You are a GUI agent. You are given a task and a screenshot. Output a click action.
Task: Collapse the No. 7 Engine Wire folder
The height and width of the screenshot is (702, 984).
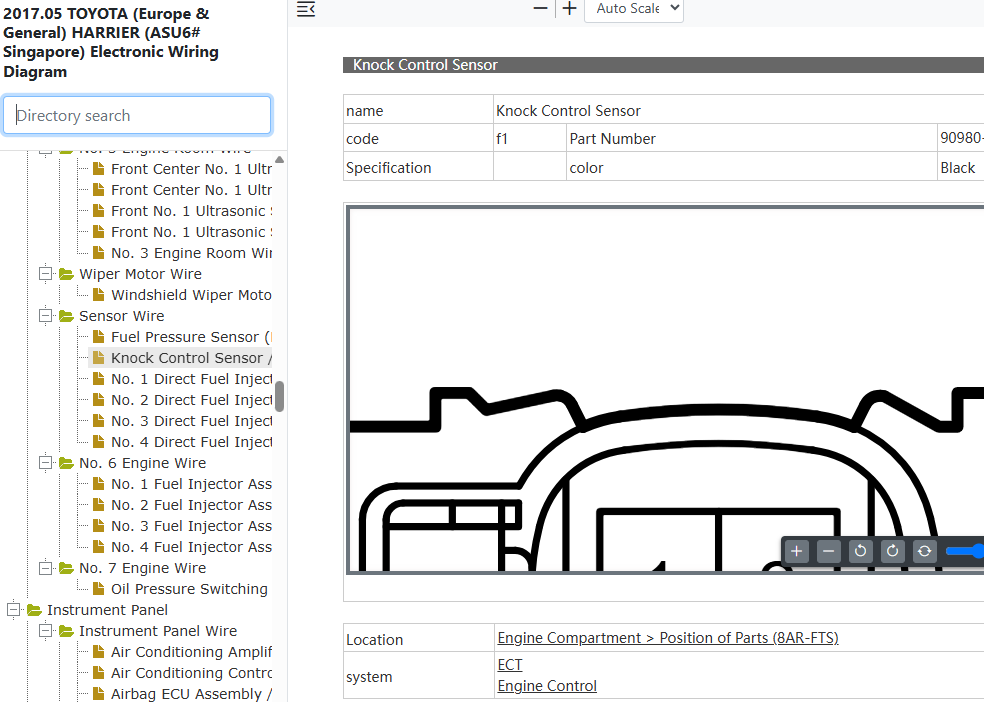pos(45,568)
